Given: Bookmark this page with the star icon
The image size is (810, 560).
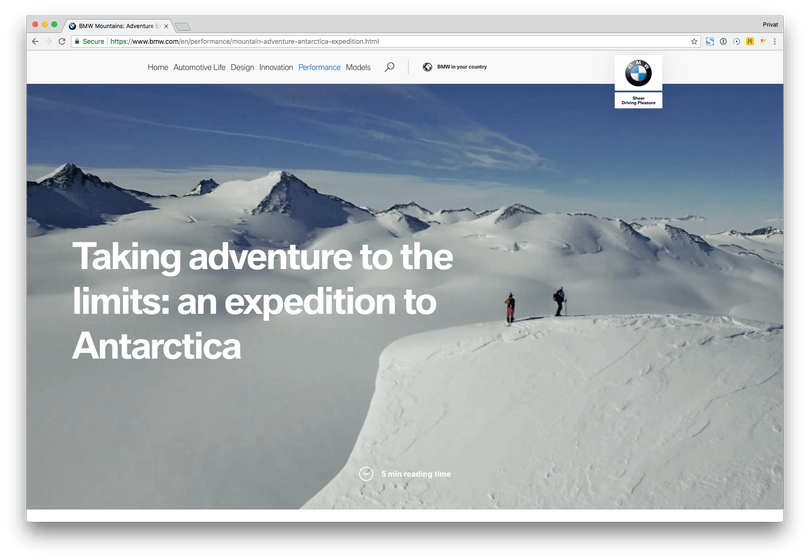Looking at the screenshot, I should click(x=694, y=41).
